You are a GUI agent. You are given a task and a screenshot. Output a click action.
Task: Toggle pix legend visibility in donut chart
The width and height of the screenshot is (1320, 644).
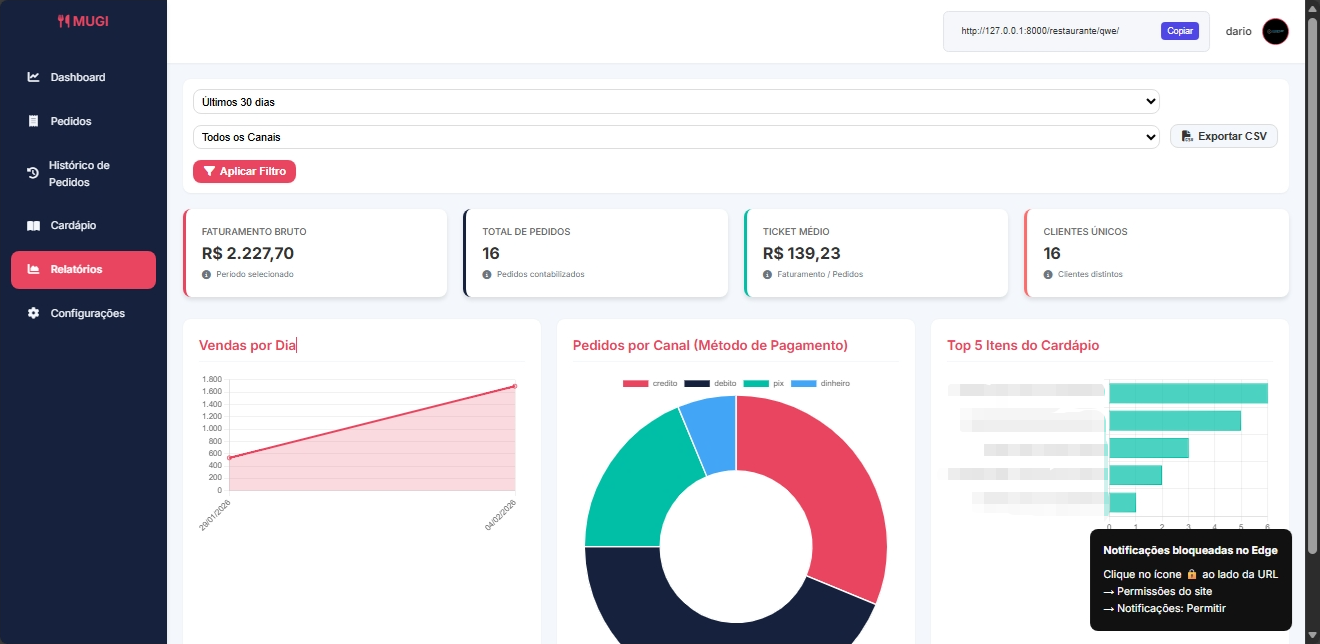[765, 384]
